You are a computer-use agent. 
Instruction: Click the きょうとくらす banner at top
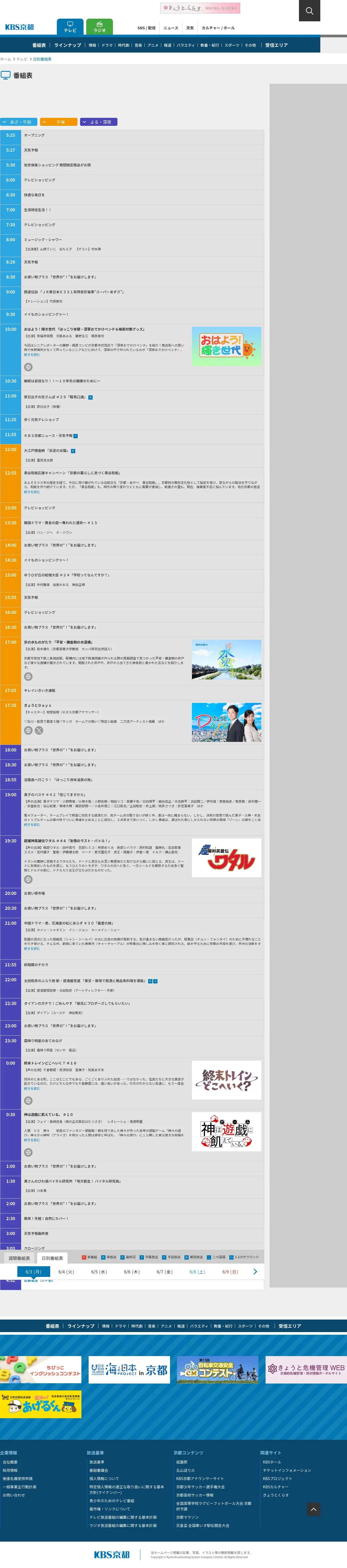coord(200,8)
